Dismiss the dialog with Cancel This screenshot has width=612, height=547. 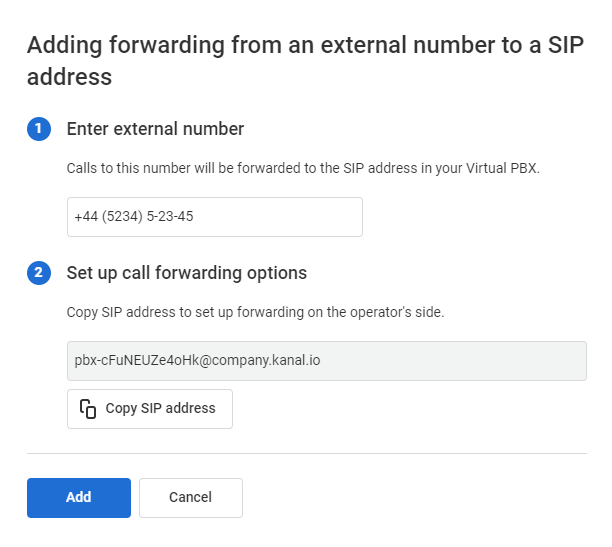coord(190,498)
